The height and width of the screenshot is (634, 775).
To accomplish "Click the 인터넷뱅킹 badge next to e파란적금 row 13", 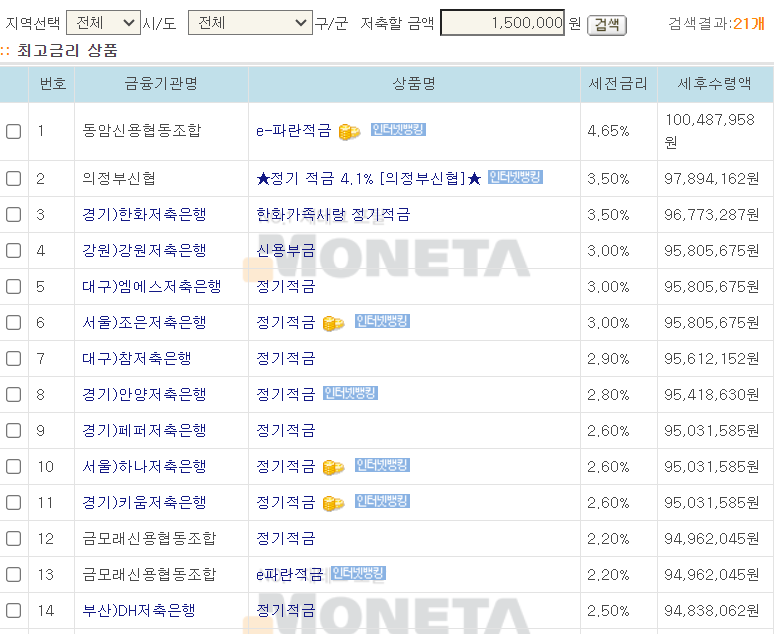I will click(x=358, y=573).
